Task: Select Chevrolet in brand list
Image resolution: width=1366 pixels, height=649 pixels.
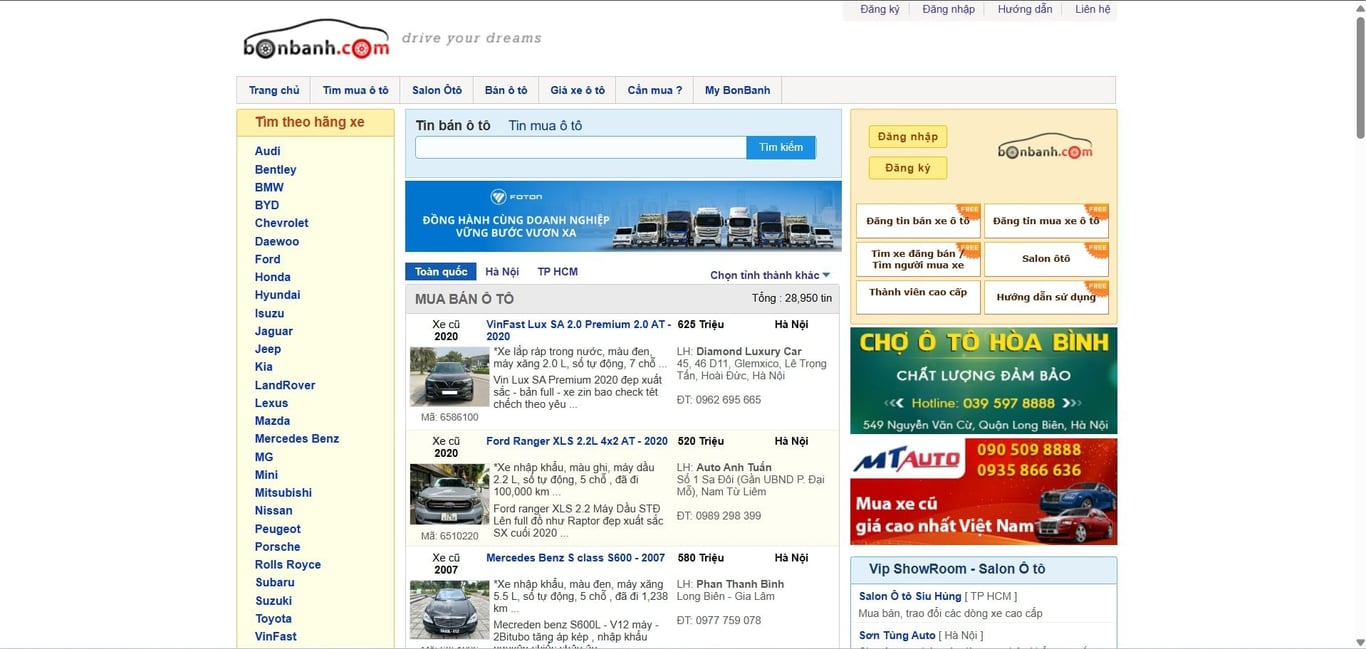Action: click(x=281, y=223)
